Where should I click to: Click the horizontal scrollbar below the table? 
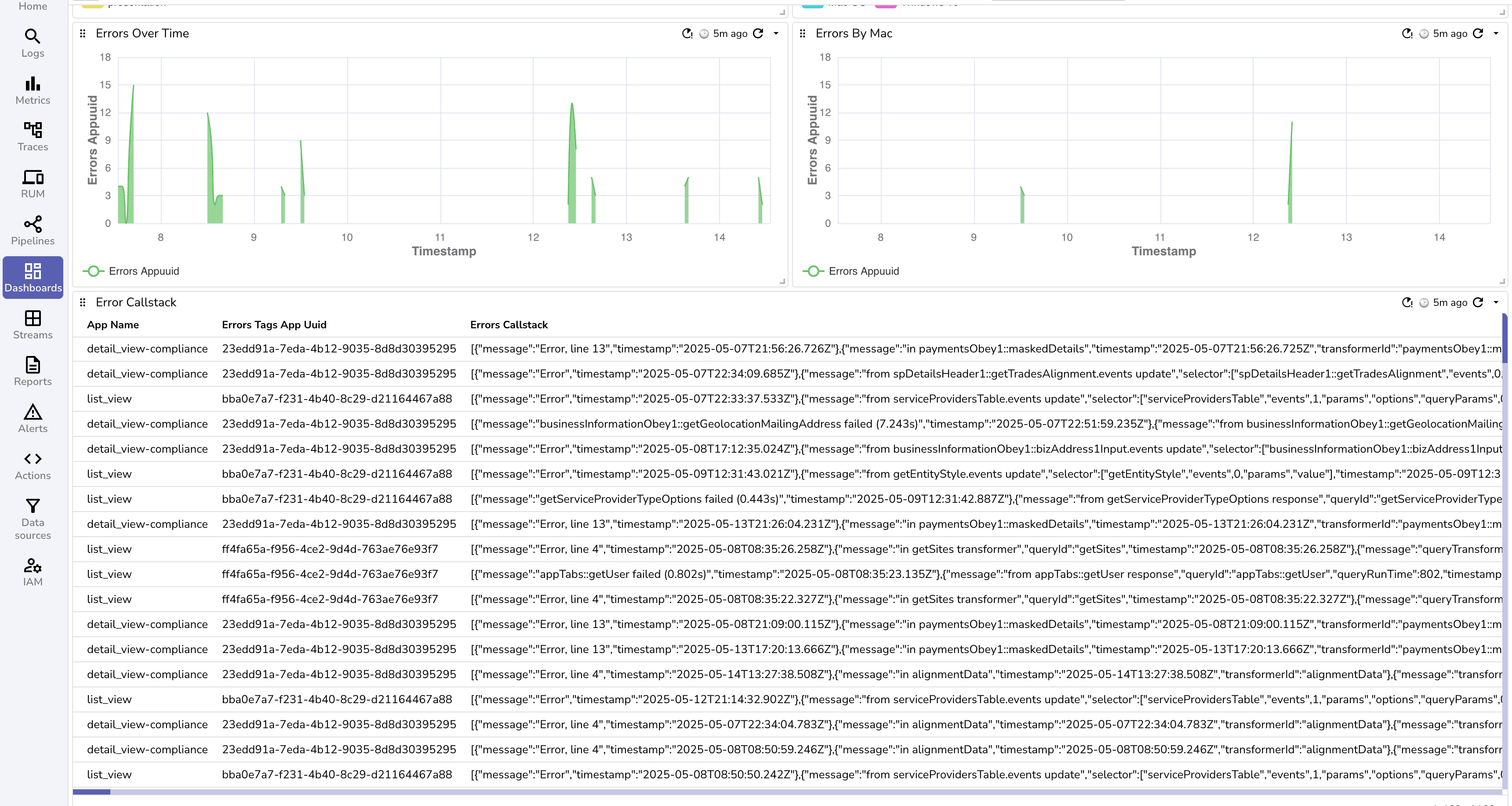pyautogui.click(x=235, y=792)
